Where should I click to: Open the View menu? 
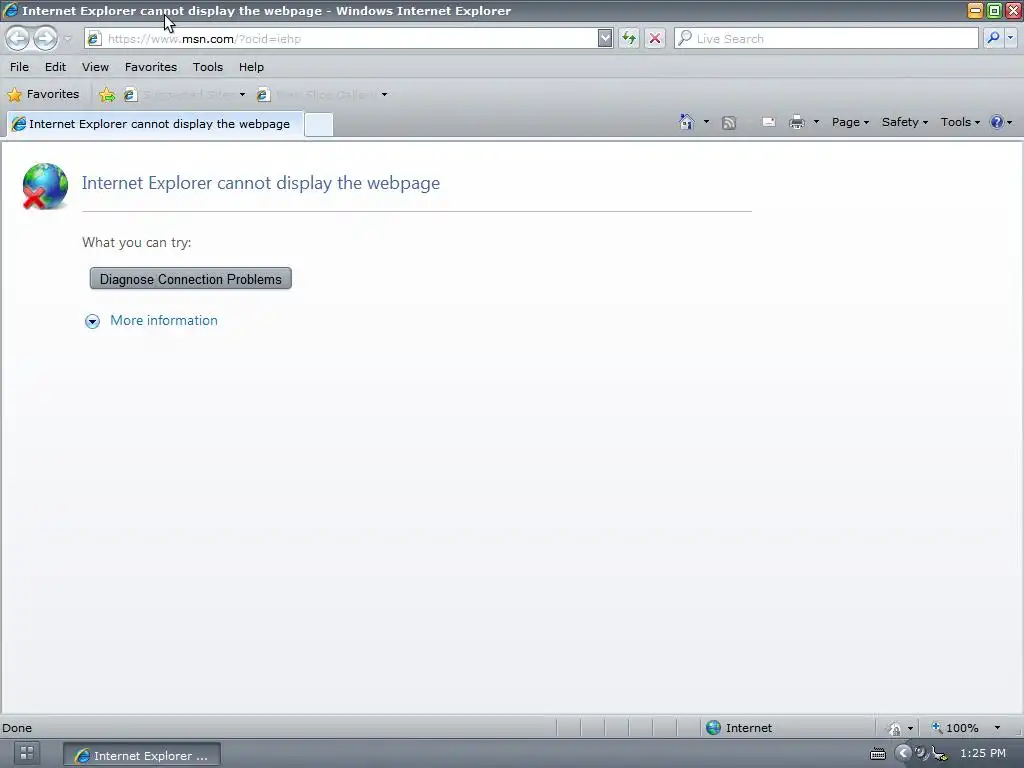[x=95, y=67]
